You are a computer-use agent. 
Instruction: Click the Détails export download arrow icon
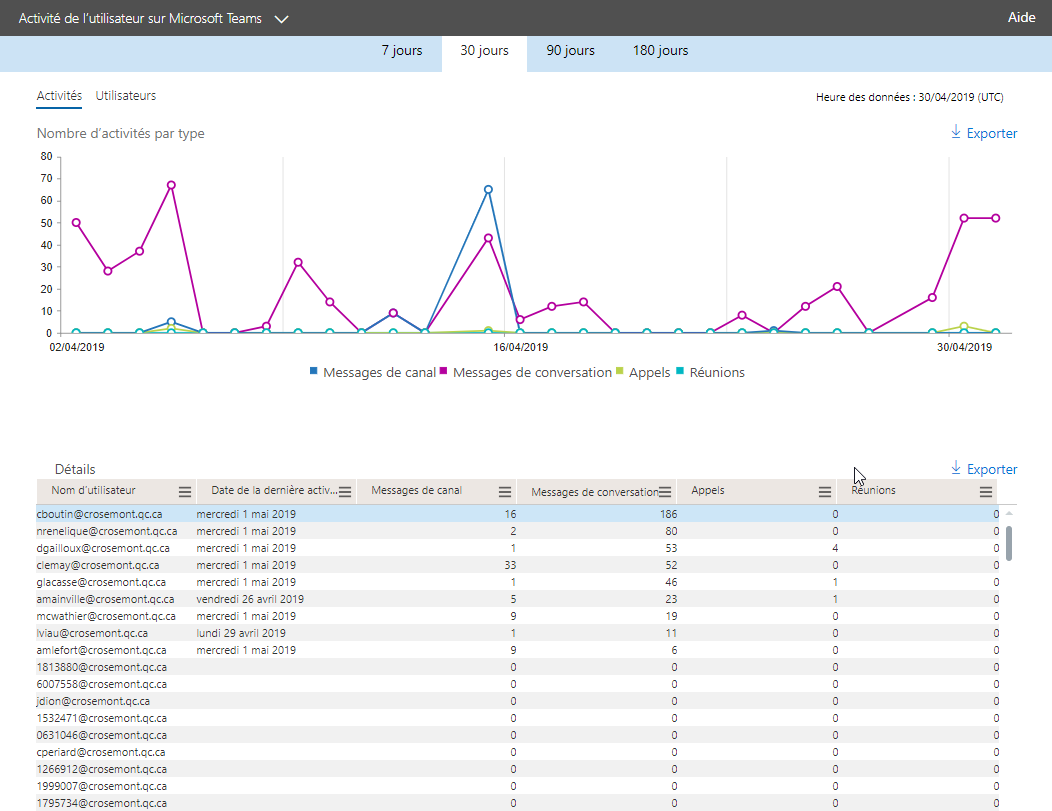point(955,468)
